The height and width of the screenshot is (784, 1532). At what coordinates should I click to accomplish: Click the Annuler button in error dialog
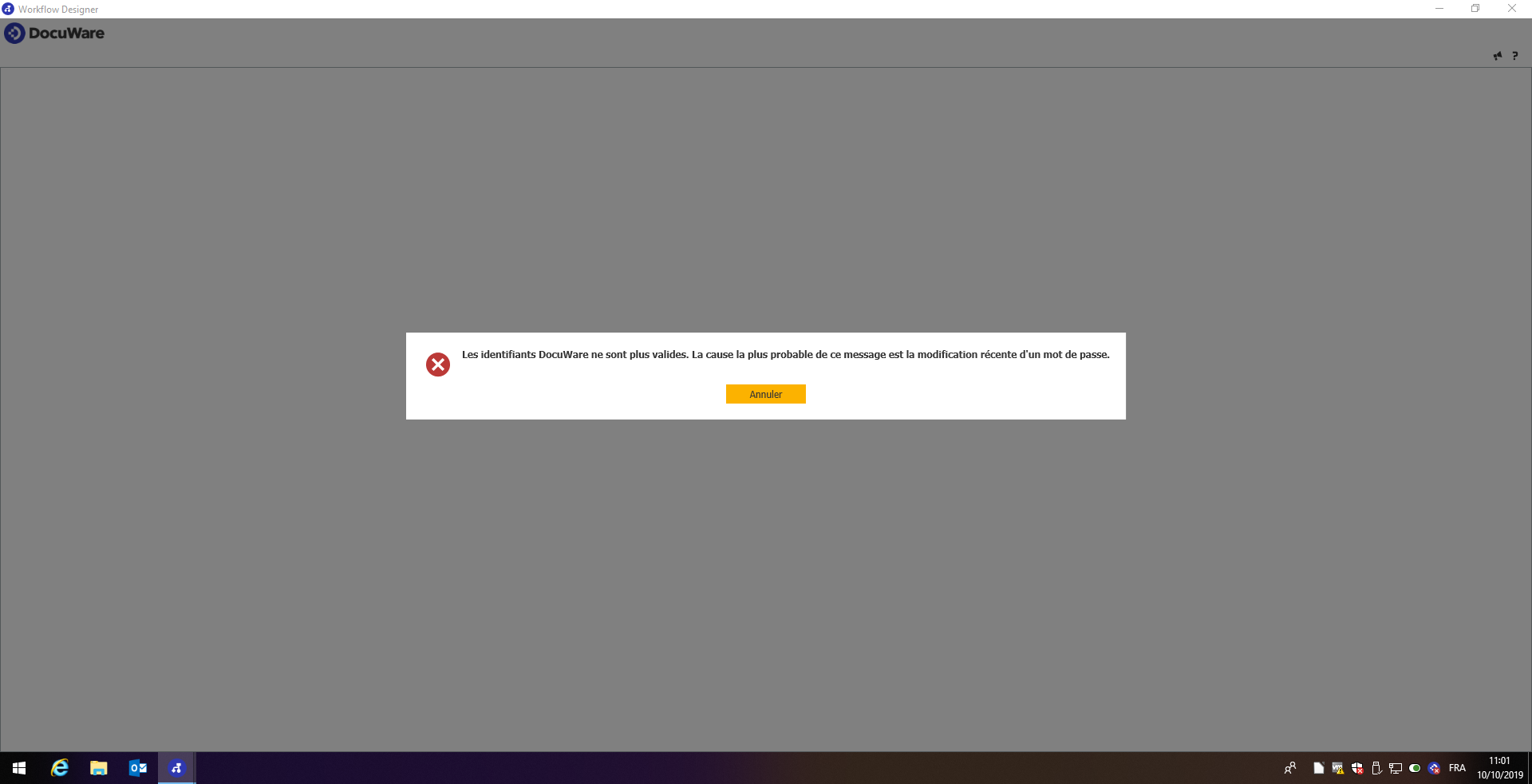pyautogui.click(x=765, y=394)
